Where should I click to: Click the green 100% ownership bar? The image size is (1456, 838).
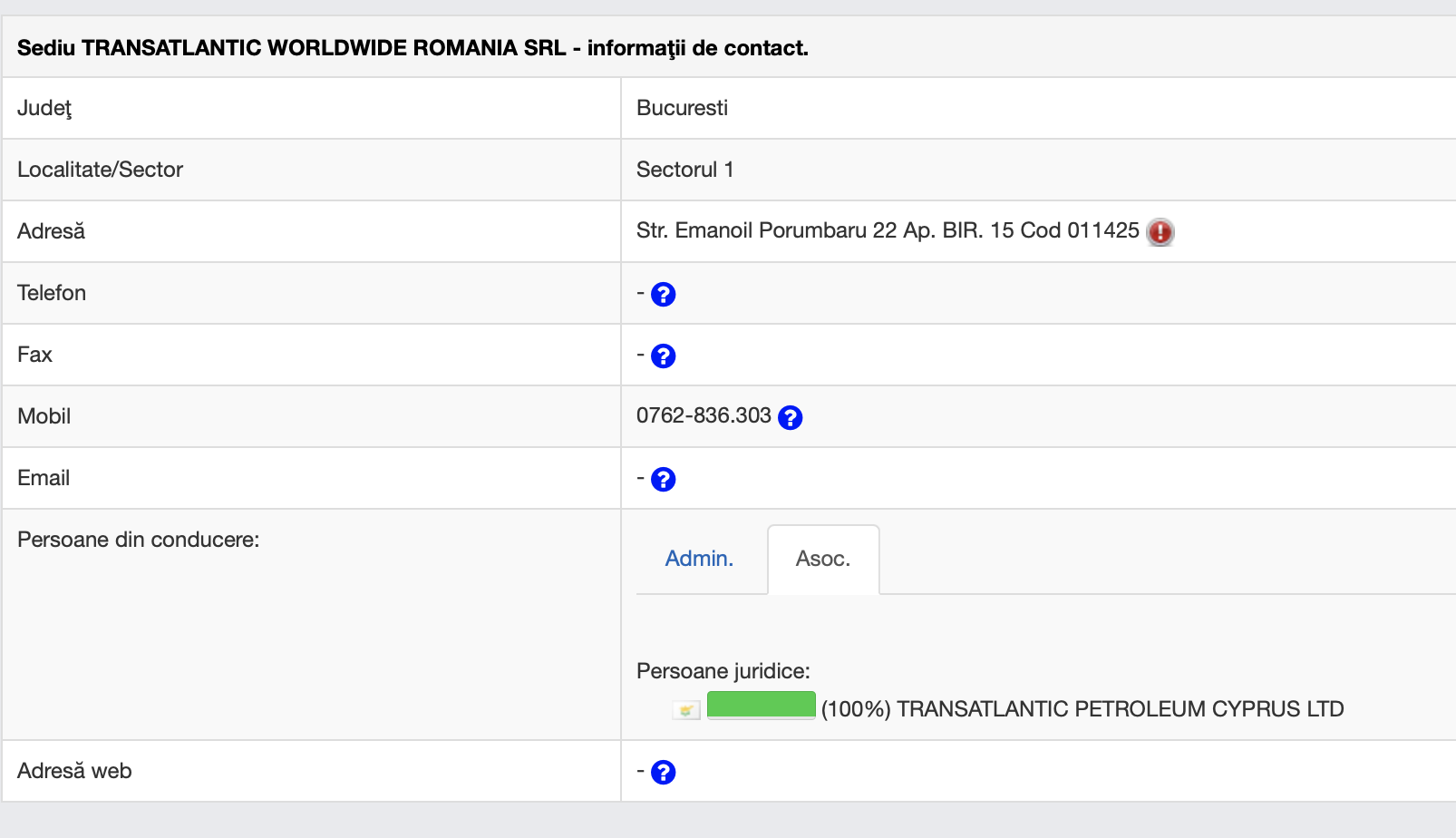(x=761, y=705)
